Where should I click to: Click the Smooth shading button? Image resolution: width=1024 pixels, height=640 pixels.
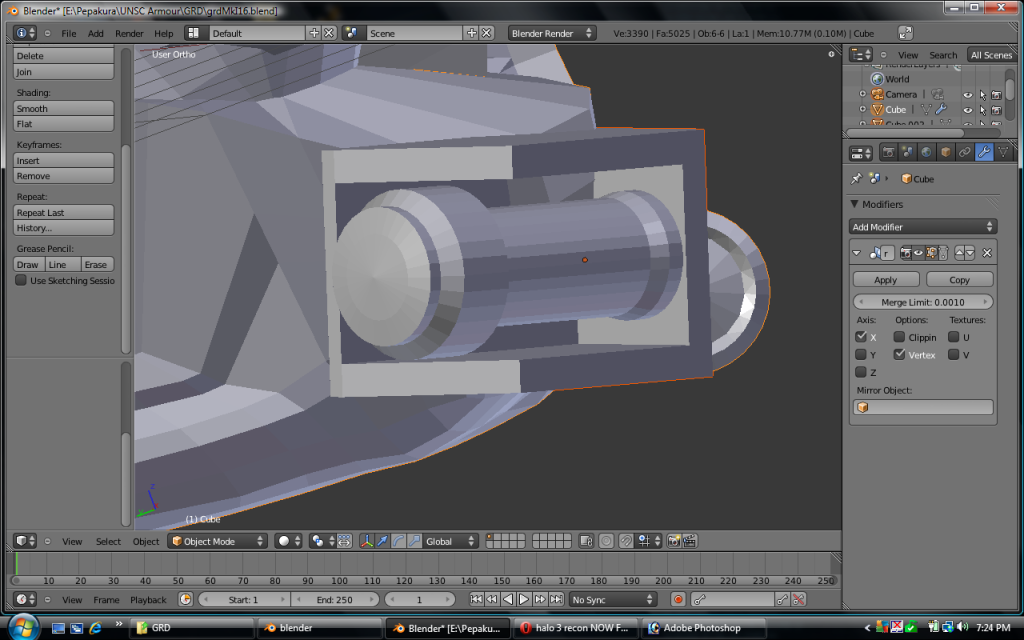click(63, 108)
